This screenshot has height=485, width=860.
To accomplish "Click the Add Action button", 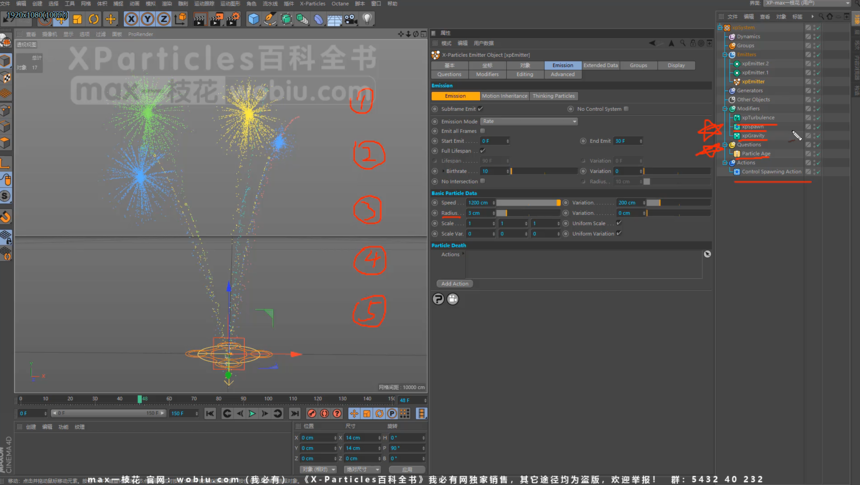I will 455,284.
